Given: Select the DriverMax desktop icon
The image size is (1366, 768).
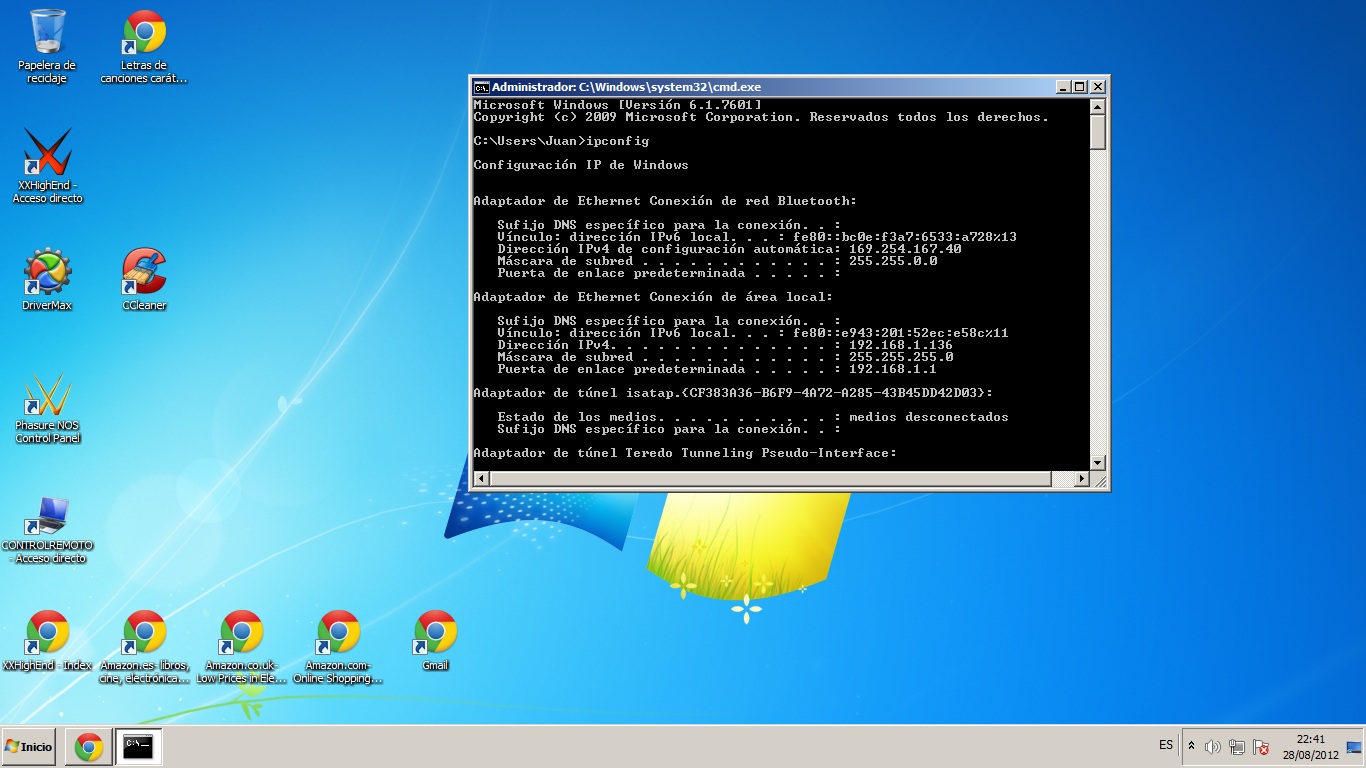Looking at the screenshot, I should pos(47,279).
